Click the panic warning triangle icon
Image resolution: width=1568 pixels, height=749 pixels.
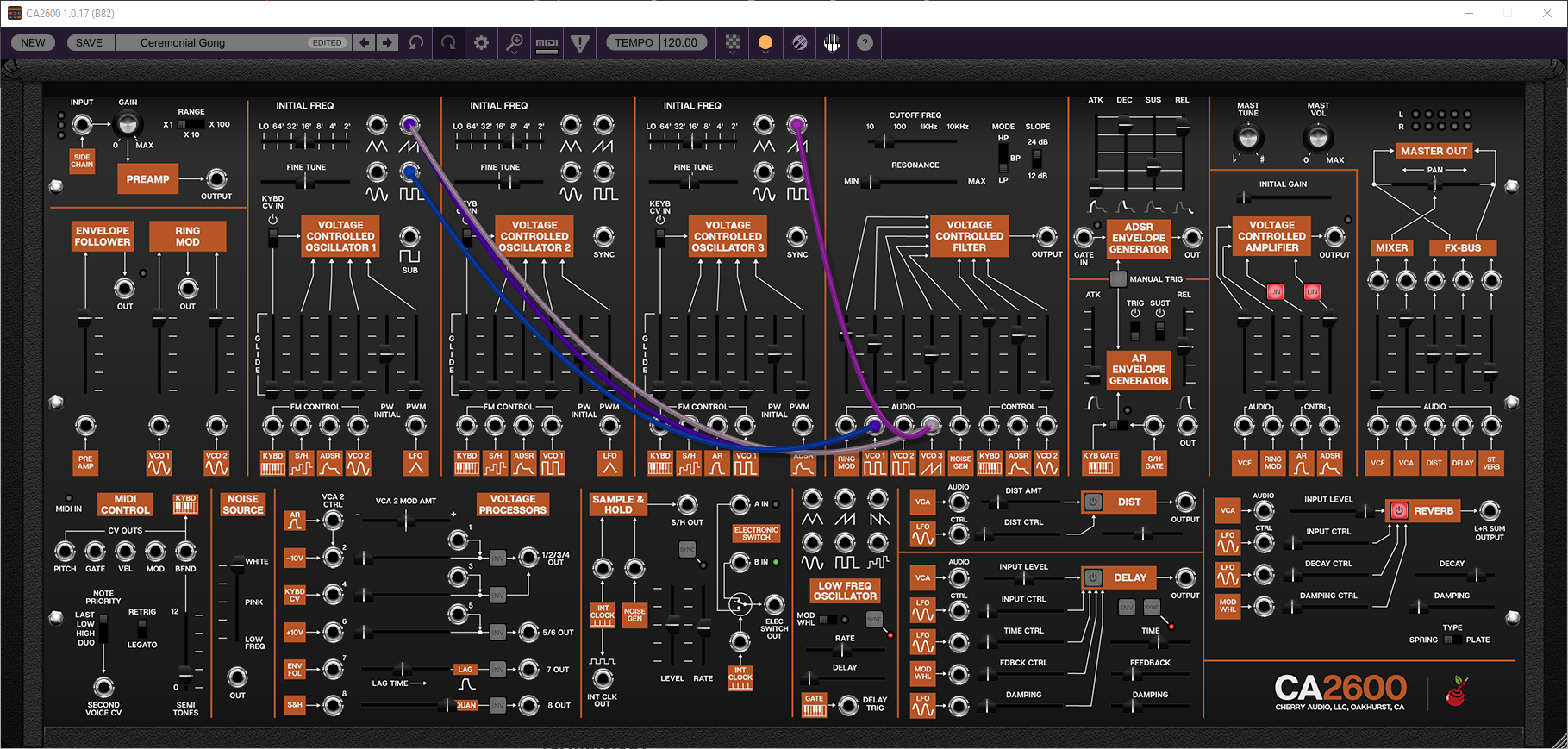580,43
